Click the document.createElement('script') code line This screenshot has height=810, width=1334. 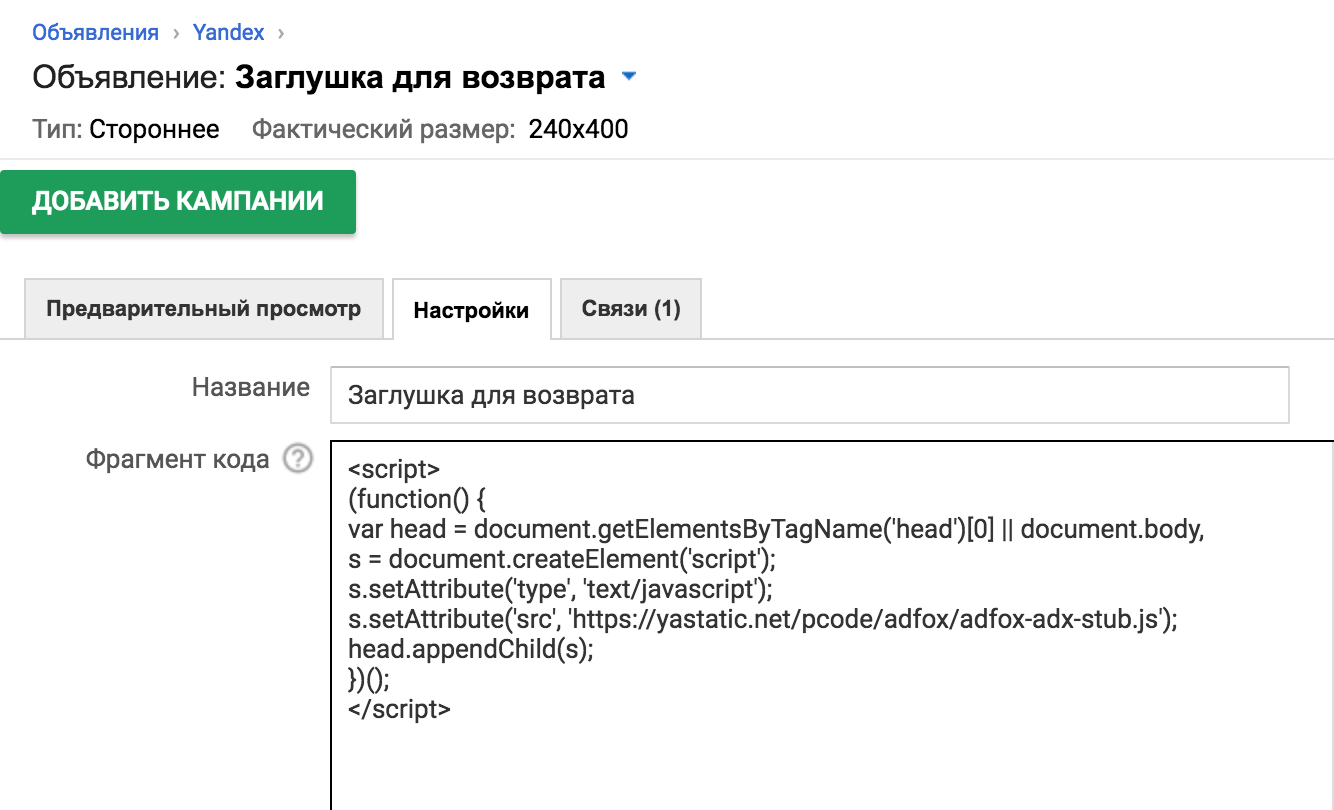tap(562, 559)
